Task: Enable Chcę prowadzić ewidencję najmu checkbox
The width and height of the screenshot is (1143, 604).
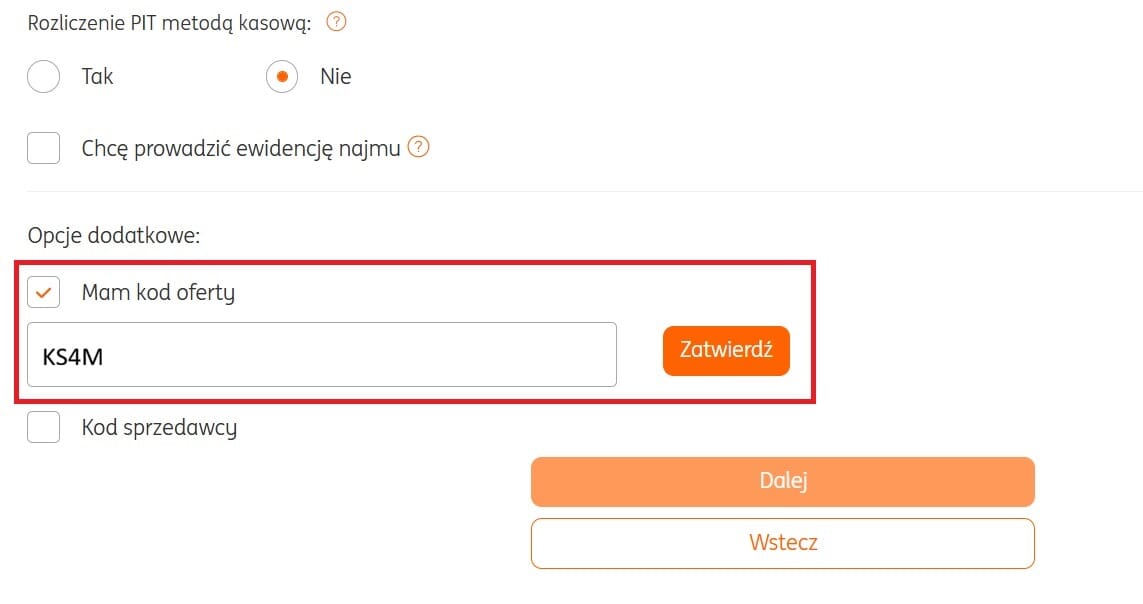Action: (x=43, y=149)
